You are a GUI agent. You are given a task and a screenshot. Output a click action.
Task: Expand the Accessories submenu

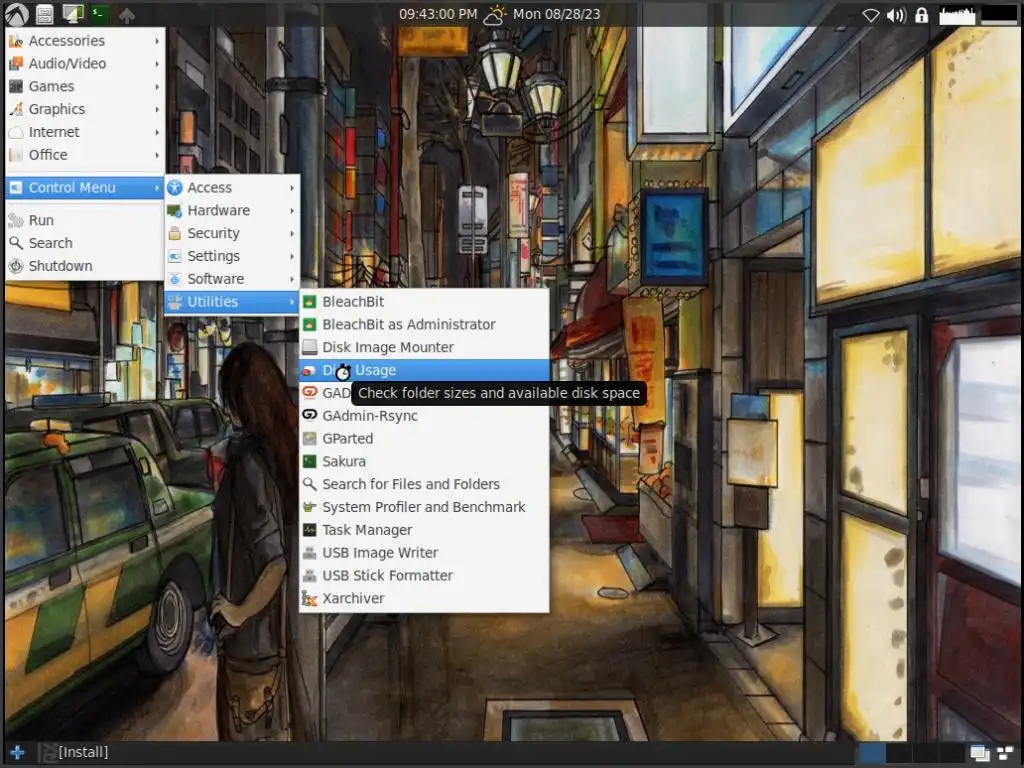84,40
